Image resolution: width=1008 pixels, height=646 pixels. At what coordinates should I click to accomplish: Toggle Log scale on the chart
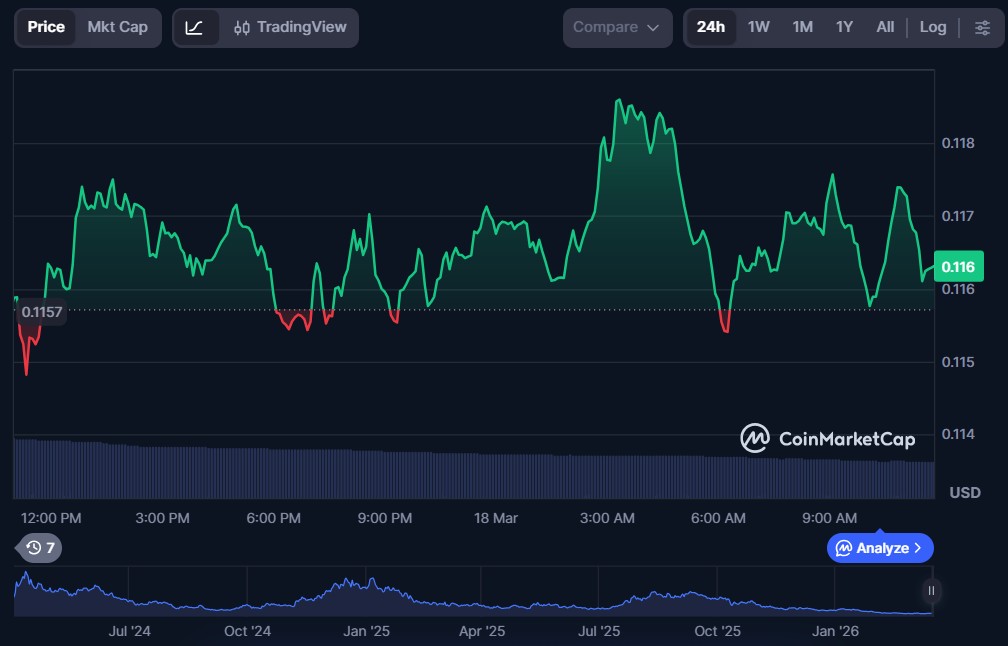[932, 28]
